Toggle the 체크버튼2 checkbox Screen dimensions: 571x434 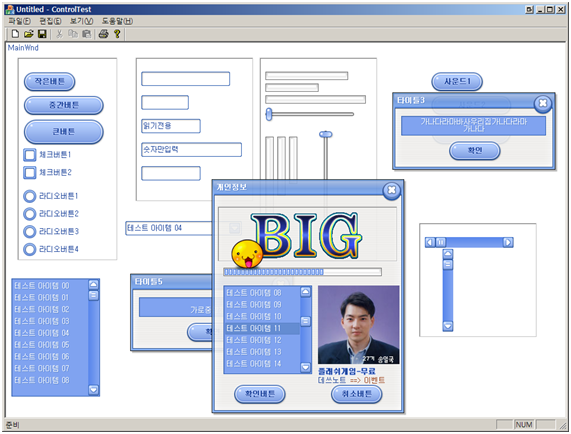click(x=29, y=172)
